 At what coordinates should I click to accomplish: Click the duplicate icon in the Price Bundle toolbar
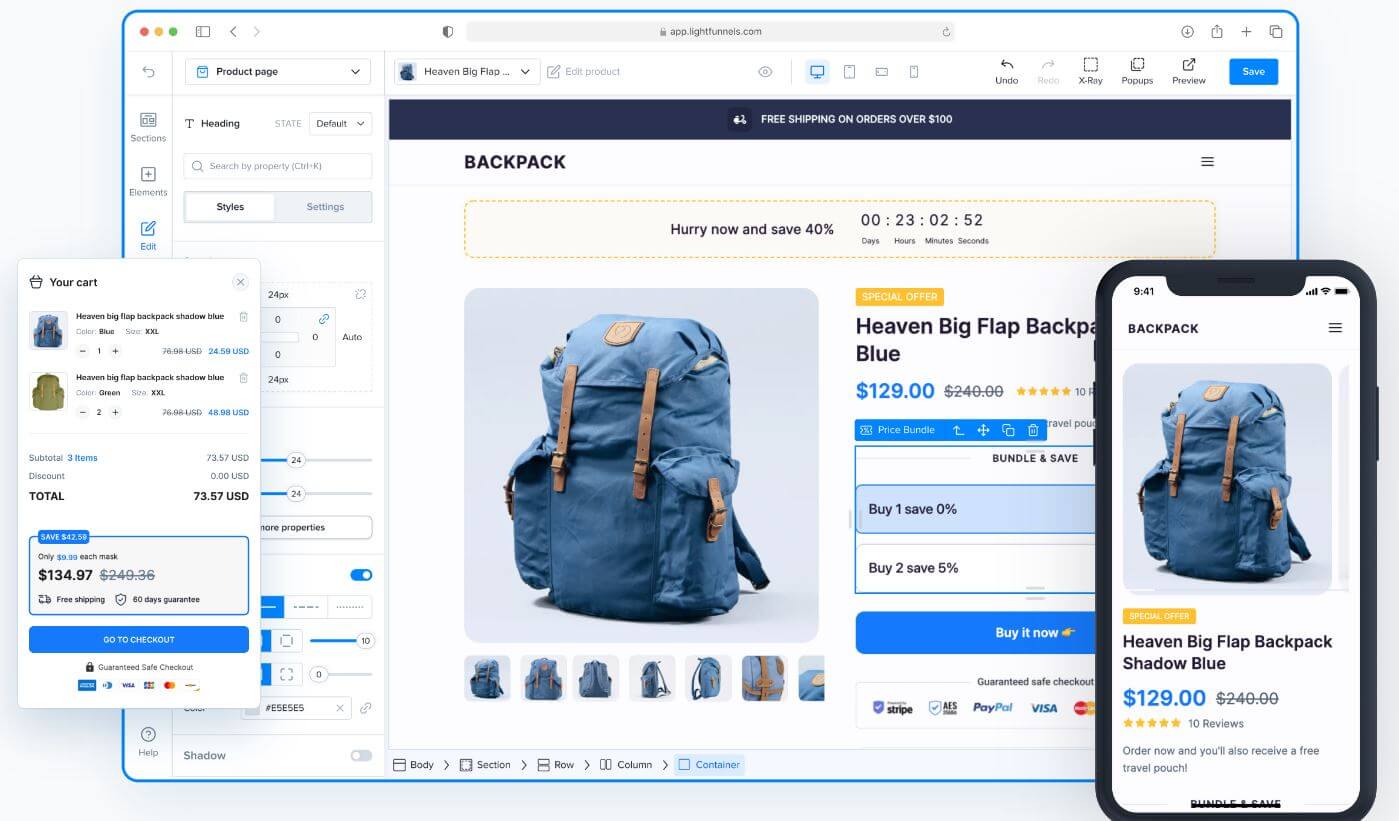point(1008,430)
